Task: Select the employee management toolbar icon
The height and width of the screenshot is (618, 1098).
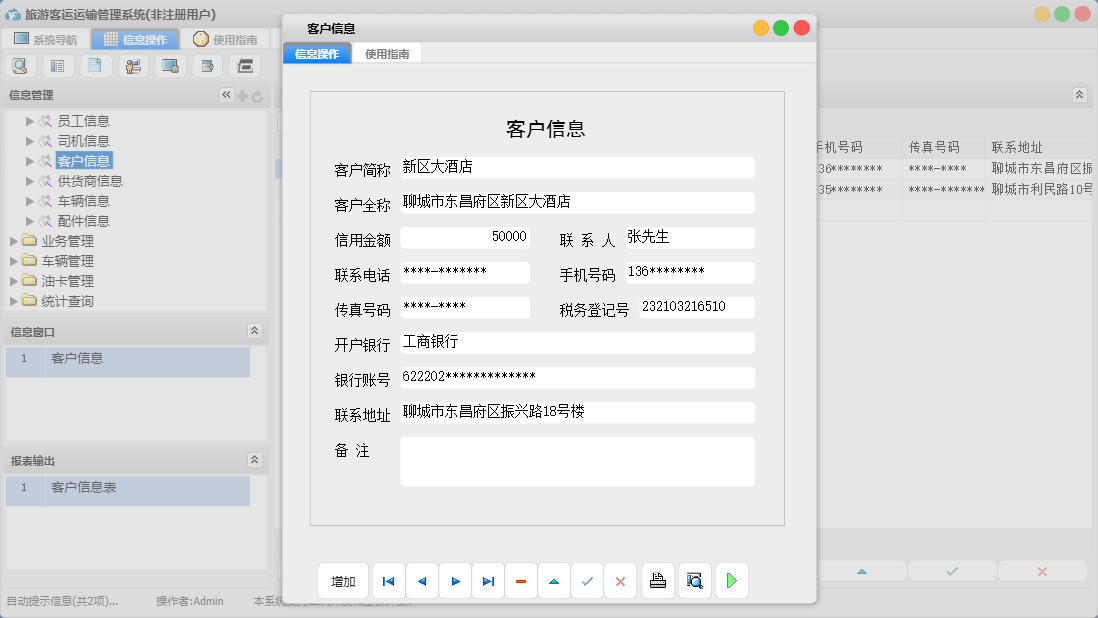Action: (x=133, y=65)
